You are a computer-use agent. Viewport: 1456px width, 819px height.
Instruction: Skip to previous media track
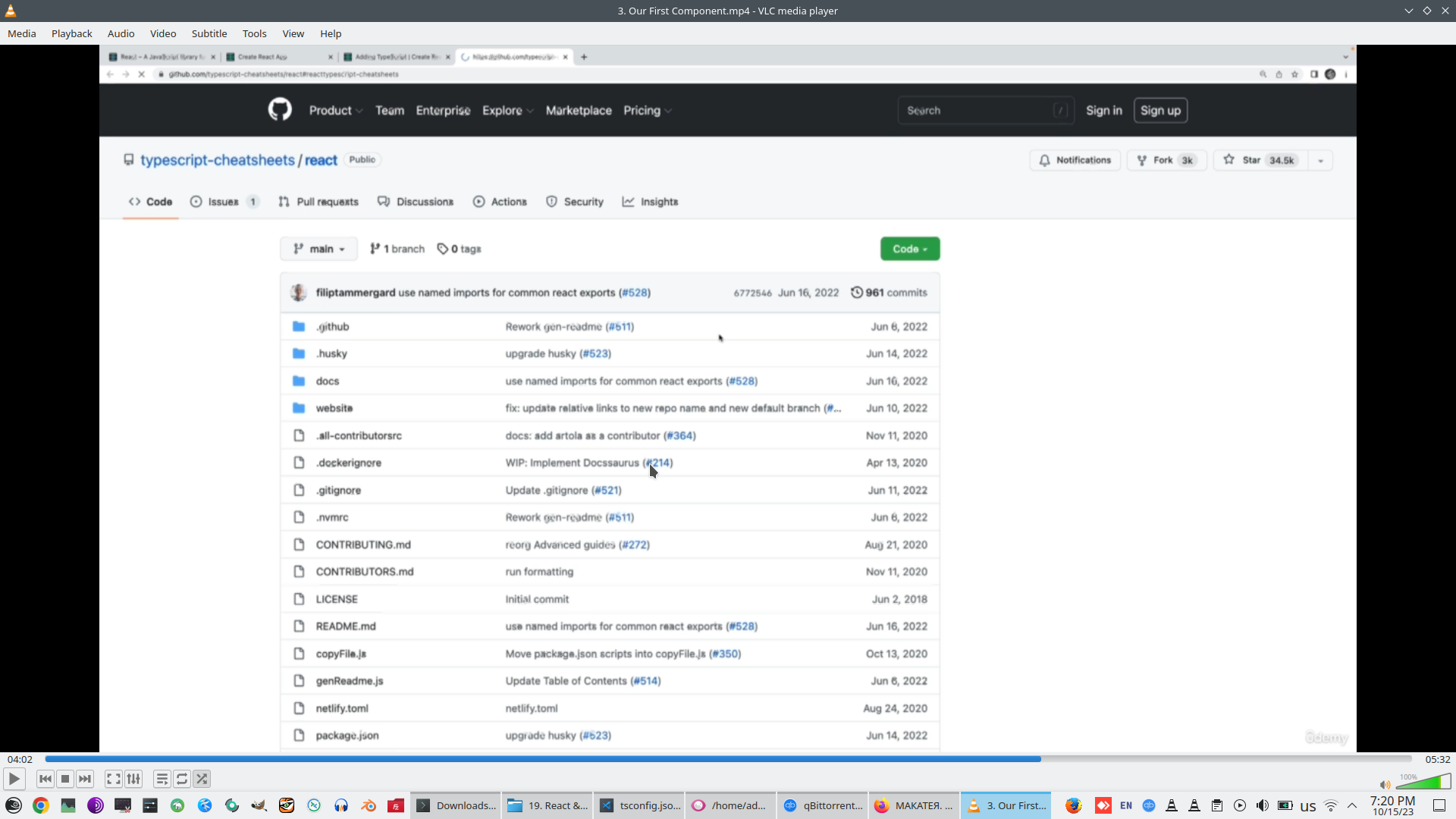tap(45, 779)
